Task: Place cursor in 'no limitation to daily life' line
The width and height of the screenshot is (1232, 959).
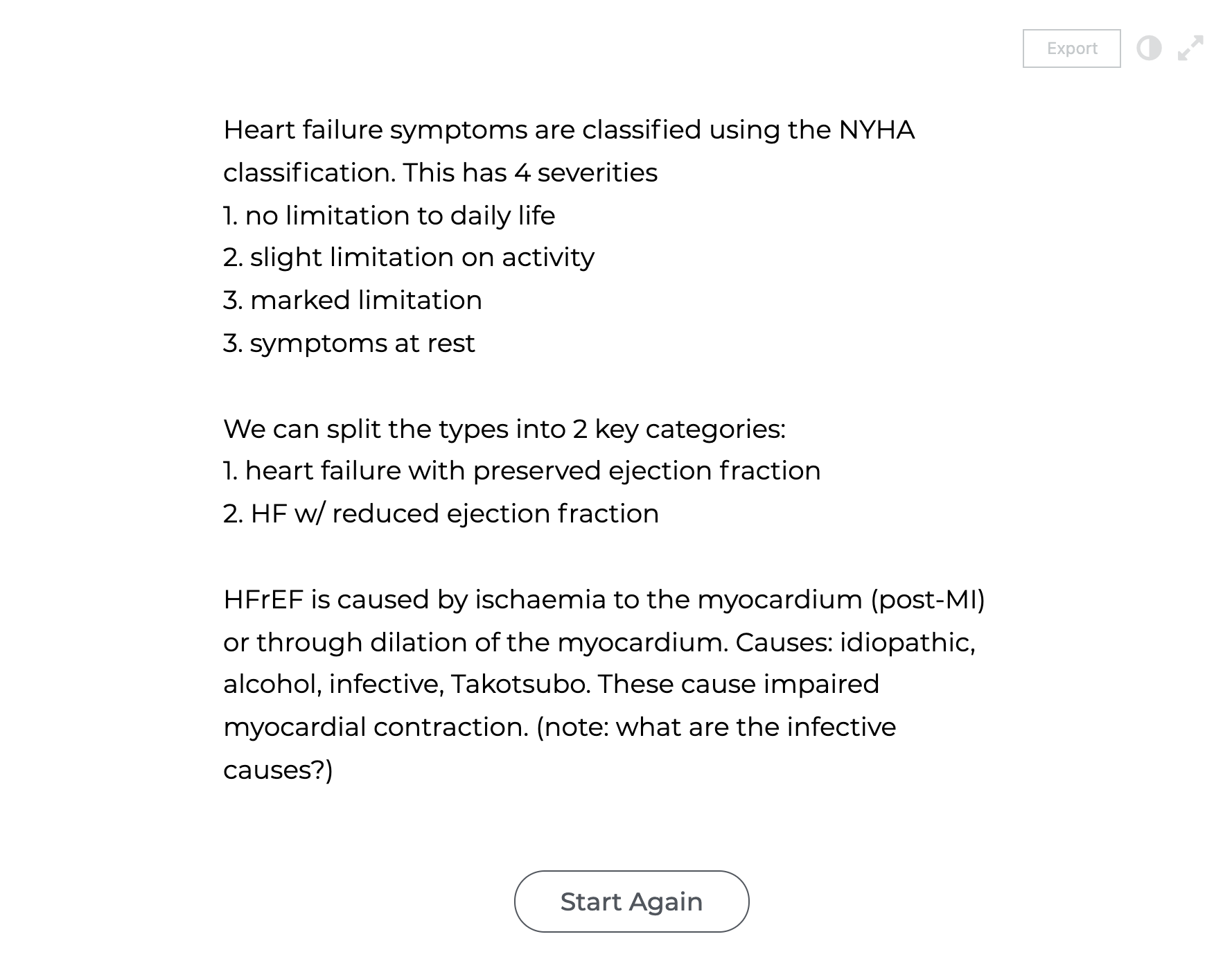Action: pos(389,215)
